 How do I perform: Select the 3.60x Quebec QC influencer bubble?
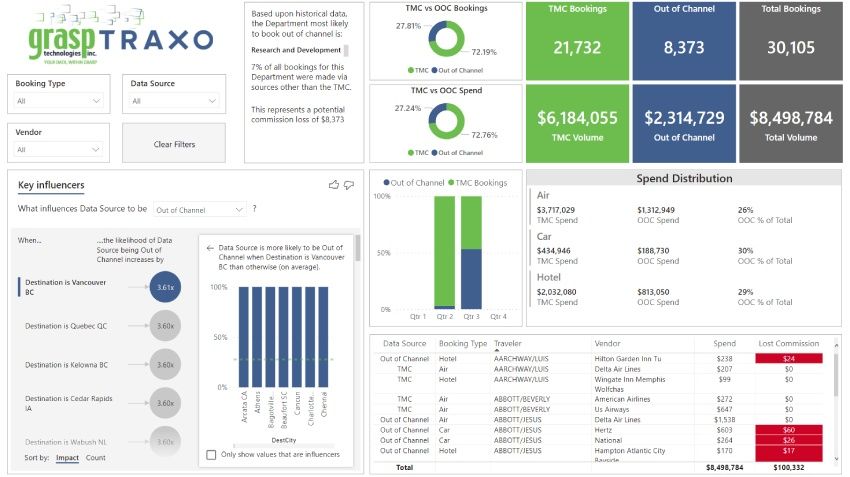(165, 326)
